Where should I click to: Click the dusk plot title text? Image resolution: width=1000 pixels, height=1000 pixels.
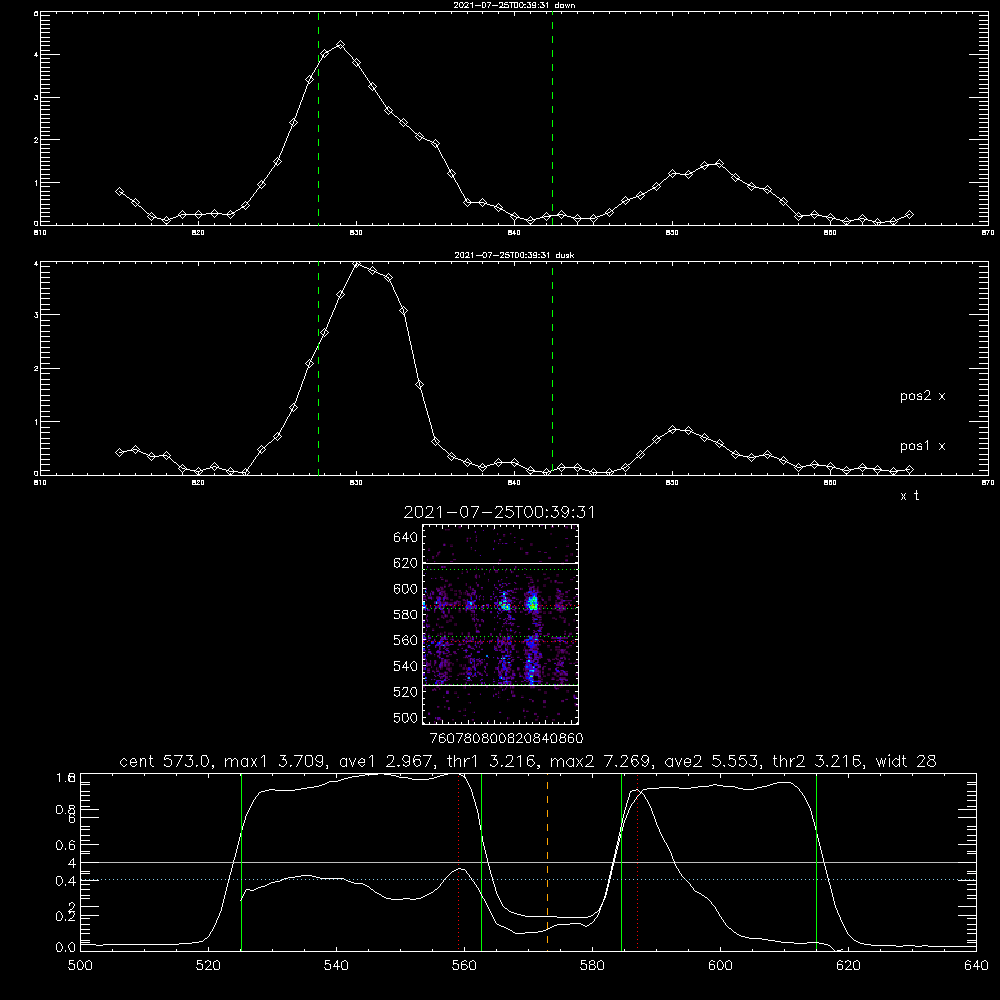pos(514,255)
